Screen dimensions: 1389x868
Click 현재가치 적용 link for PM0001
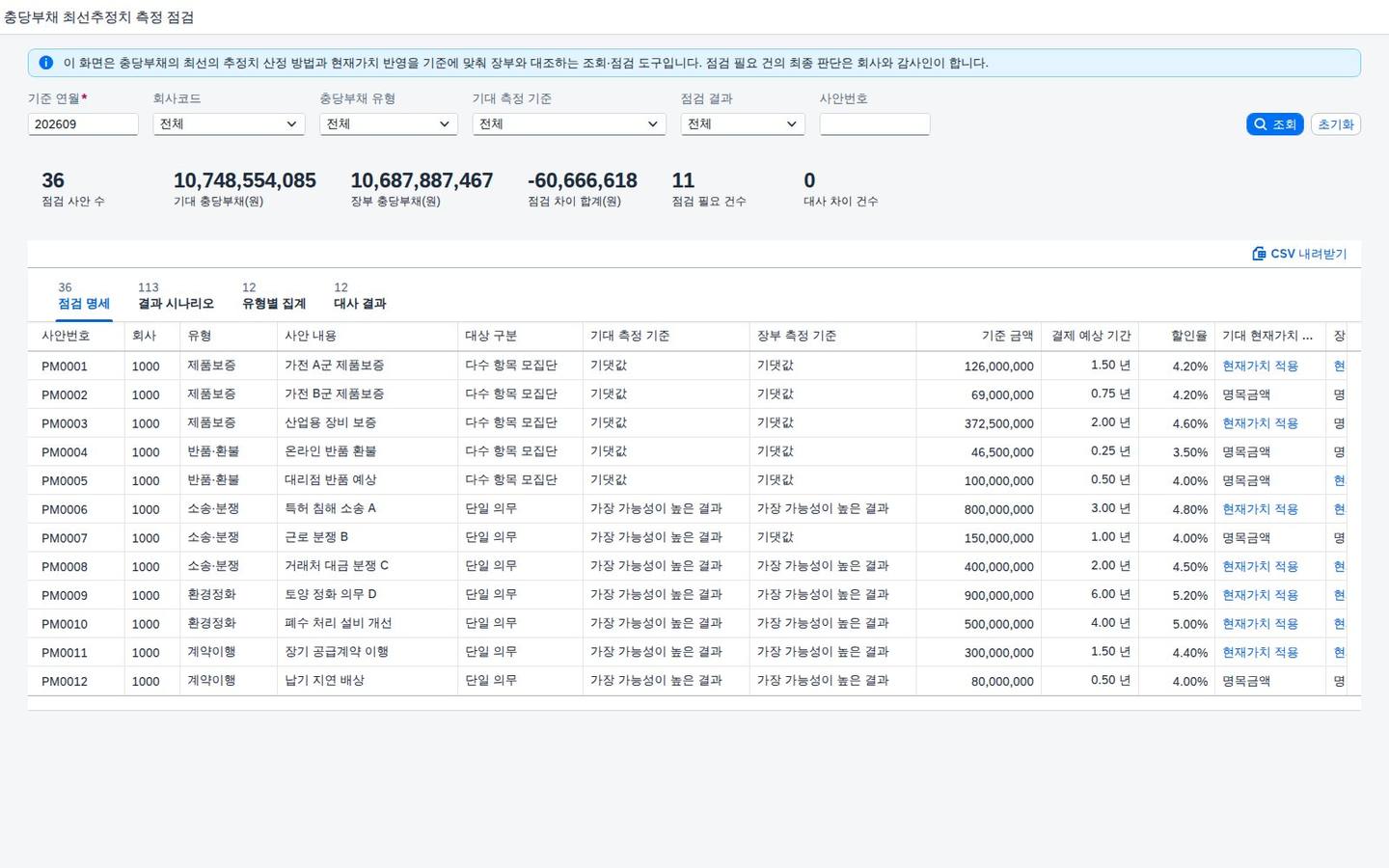1260,366
